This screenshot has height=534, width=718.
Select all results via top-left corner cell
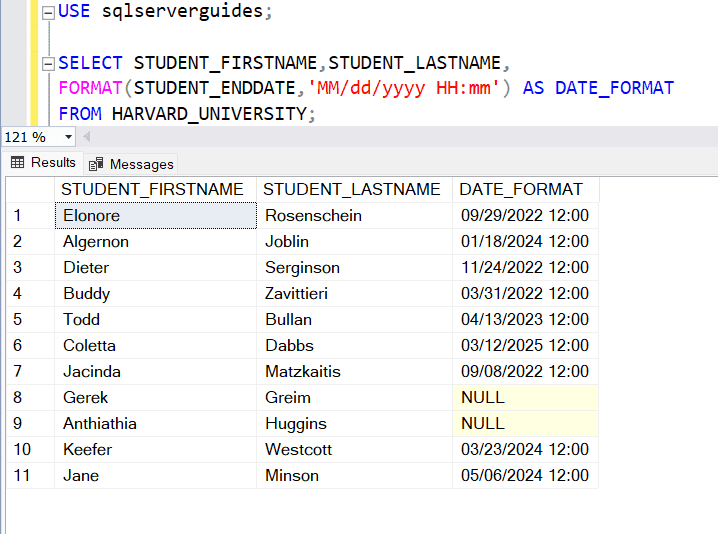click(x=30, y=190)
